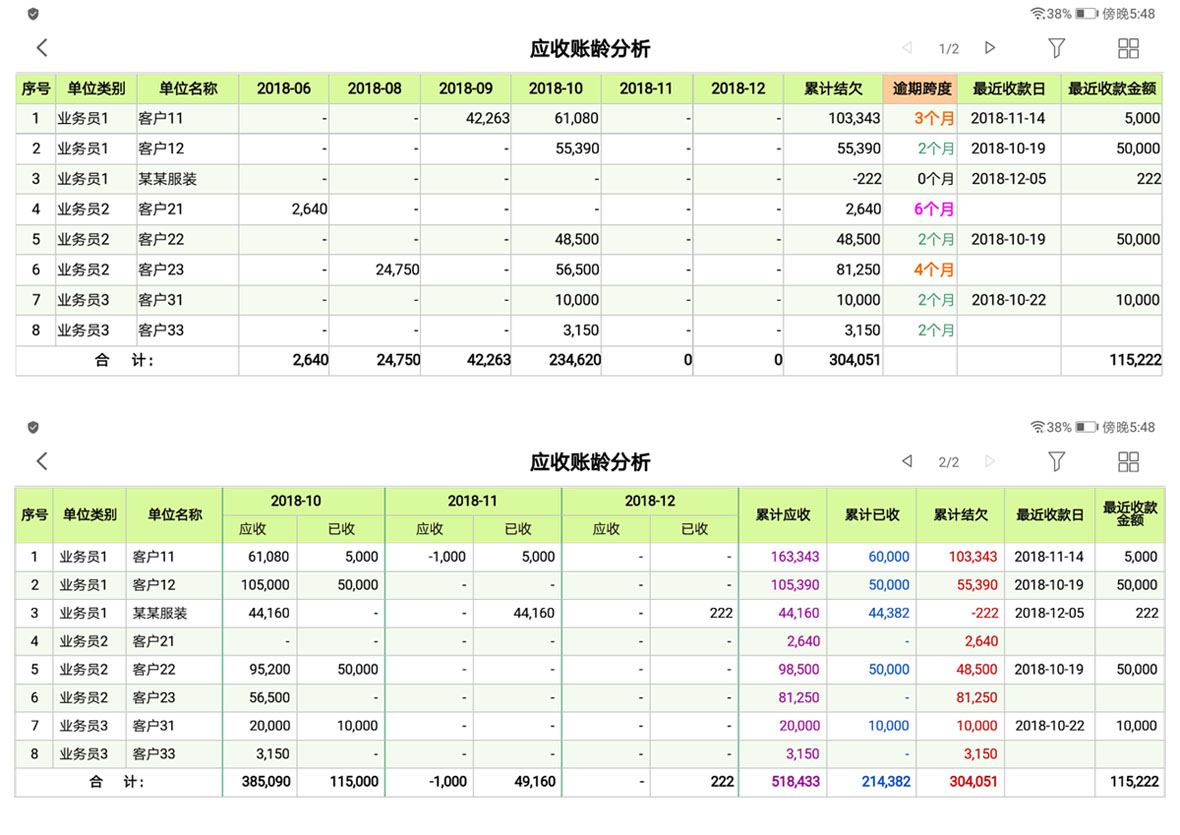Tap the -1,000 receivable in 客户11 row
This screenshot has height=835, width=1180.
pos(447,557)
